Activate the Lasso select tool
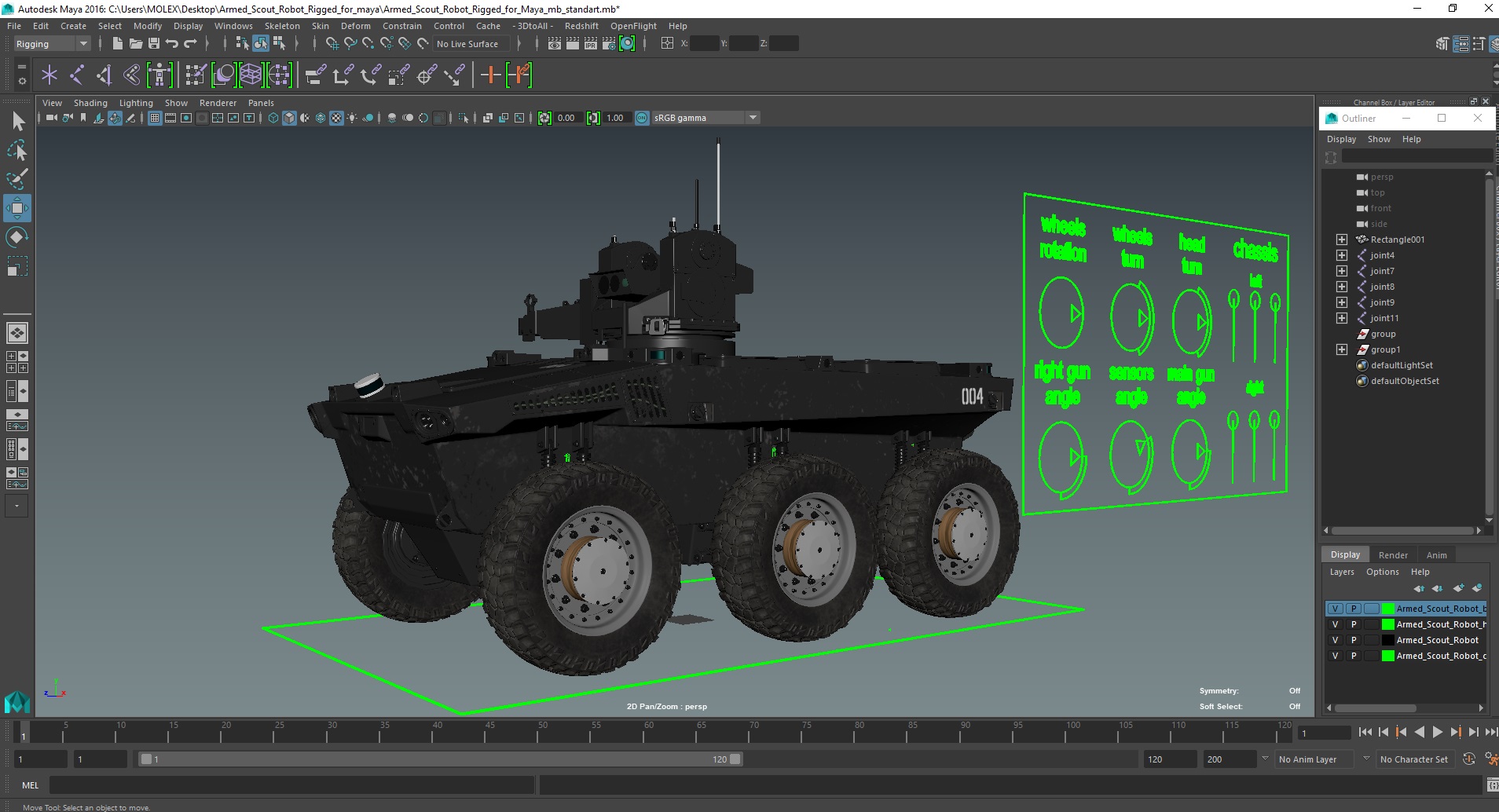The image size is (1499, 812). click(x=17, y=150)
